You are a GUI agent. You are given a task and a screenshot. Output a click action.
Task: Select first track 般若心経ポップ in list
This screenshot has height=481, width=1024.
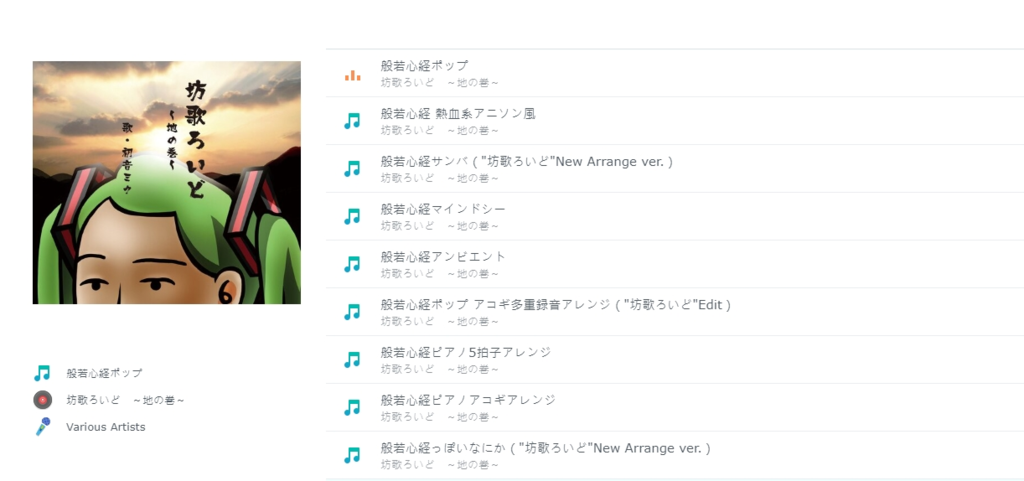(675, 73)
